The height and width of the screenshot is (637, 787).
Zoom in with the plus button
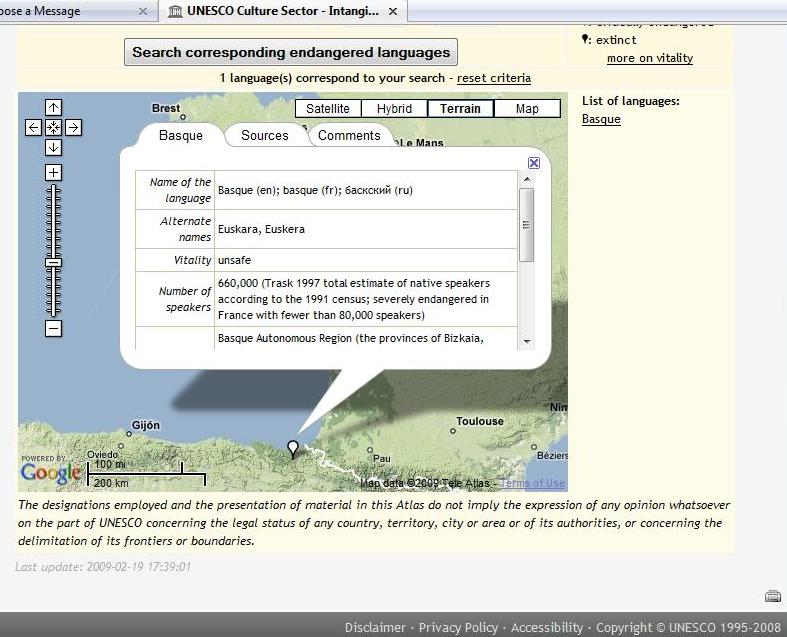(x=53, y=173)
